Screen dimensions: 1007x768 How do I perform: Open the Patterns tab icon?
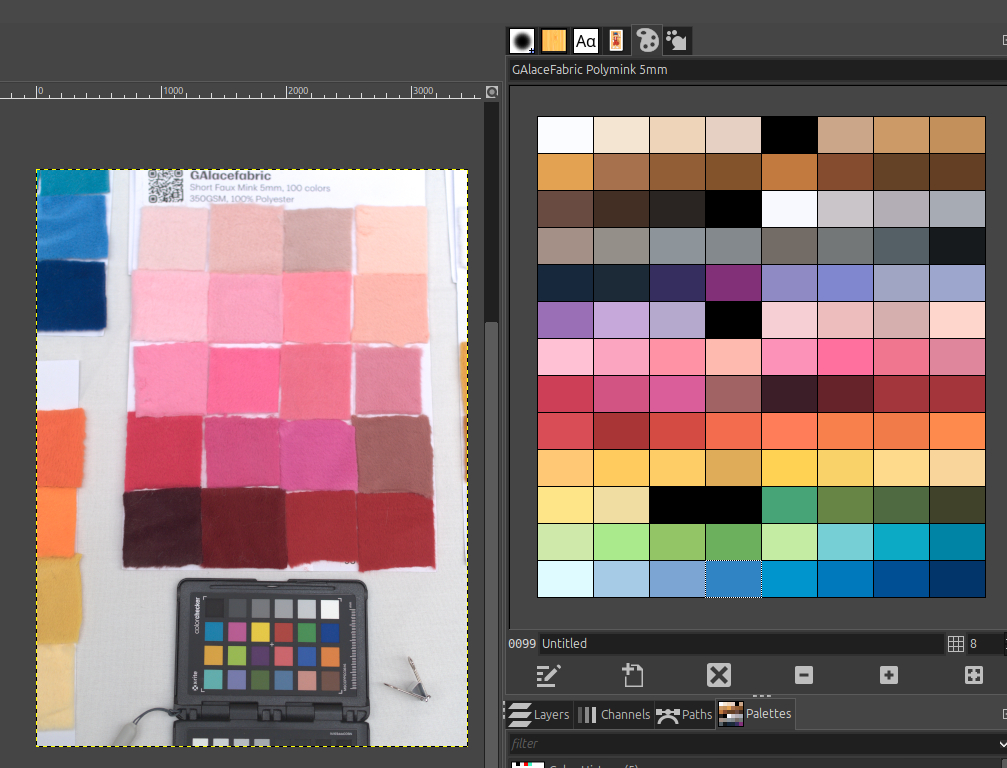554,40
